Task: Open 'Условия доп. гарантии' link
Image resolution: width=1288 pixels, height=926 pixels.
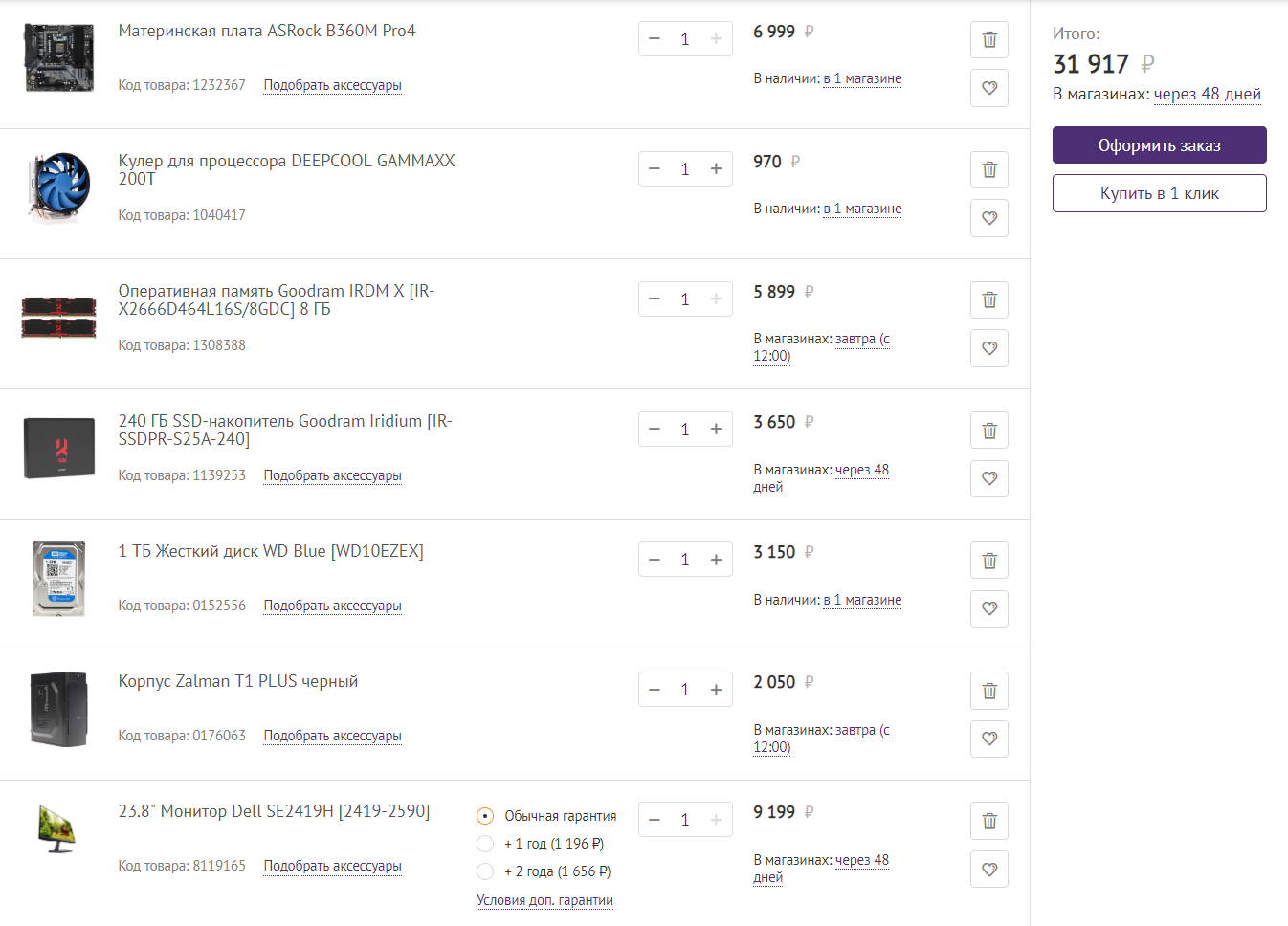Action: (x=544, y=900)
